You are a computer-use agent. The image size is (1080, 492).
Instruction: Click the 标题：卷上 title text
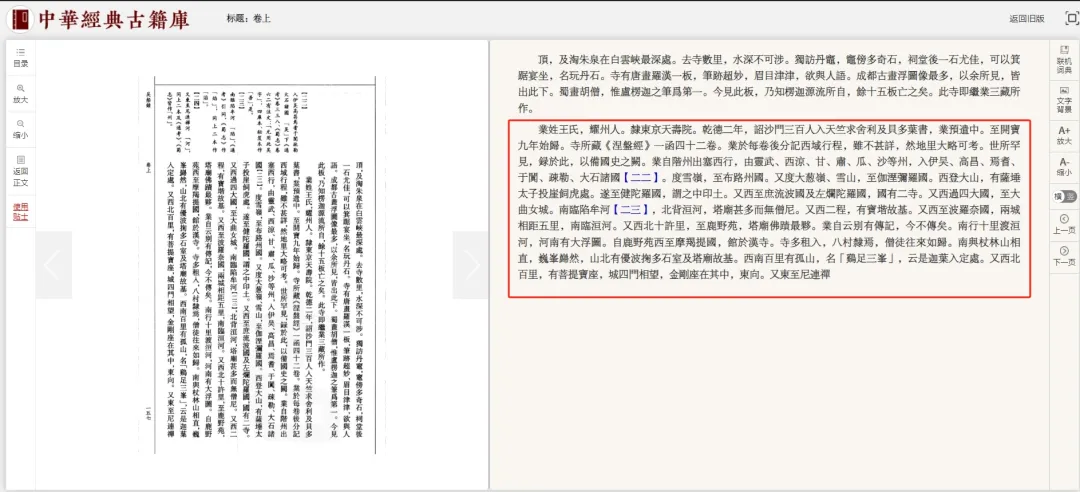pos(249,19)
